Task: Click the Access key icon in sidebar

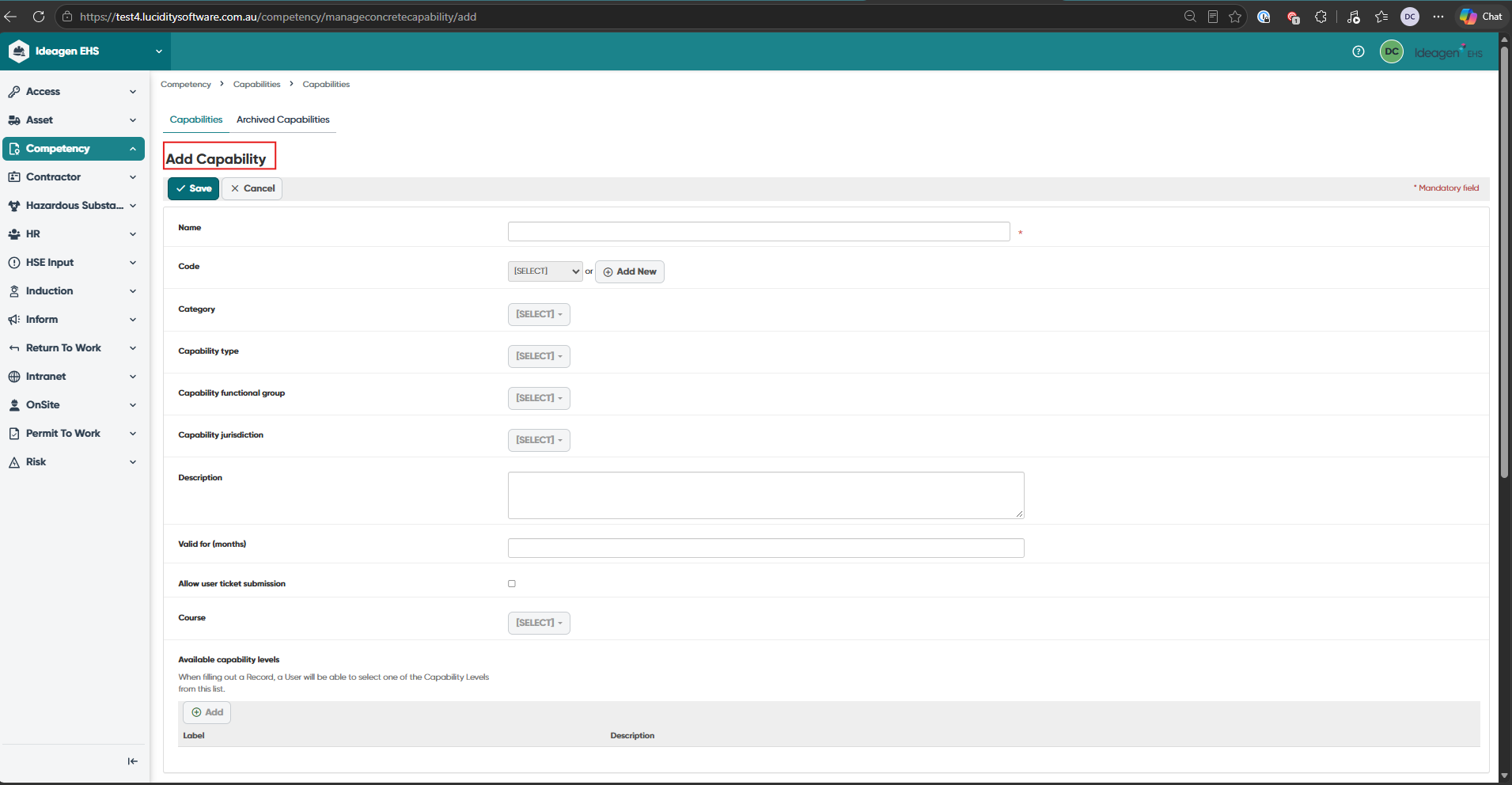Action: (14, 92)
